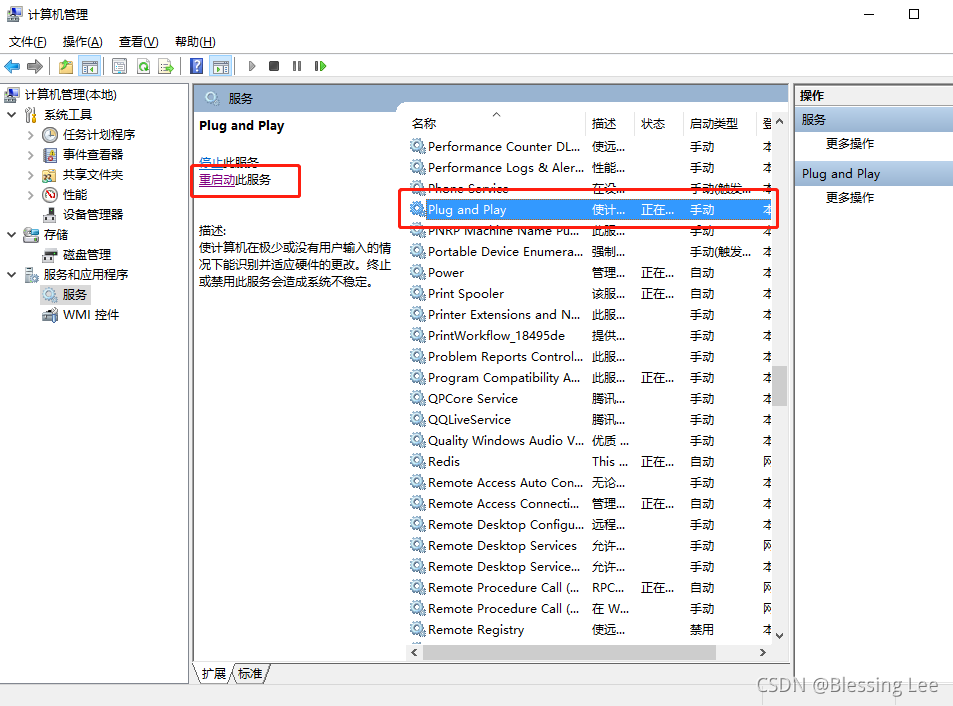Select 性能 icon in tree
Viewport: 953px width, 706px height.
click(x=50, y=195)
